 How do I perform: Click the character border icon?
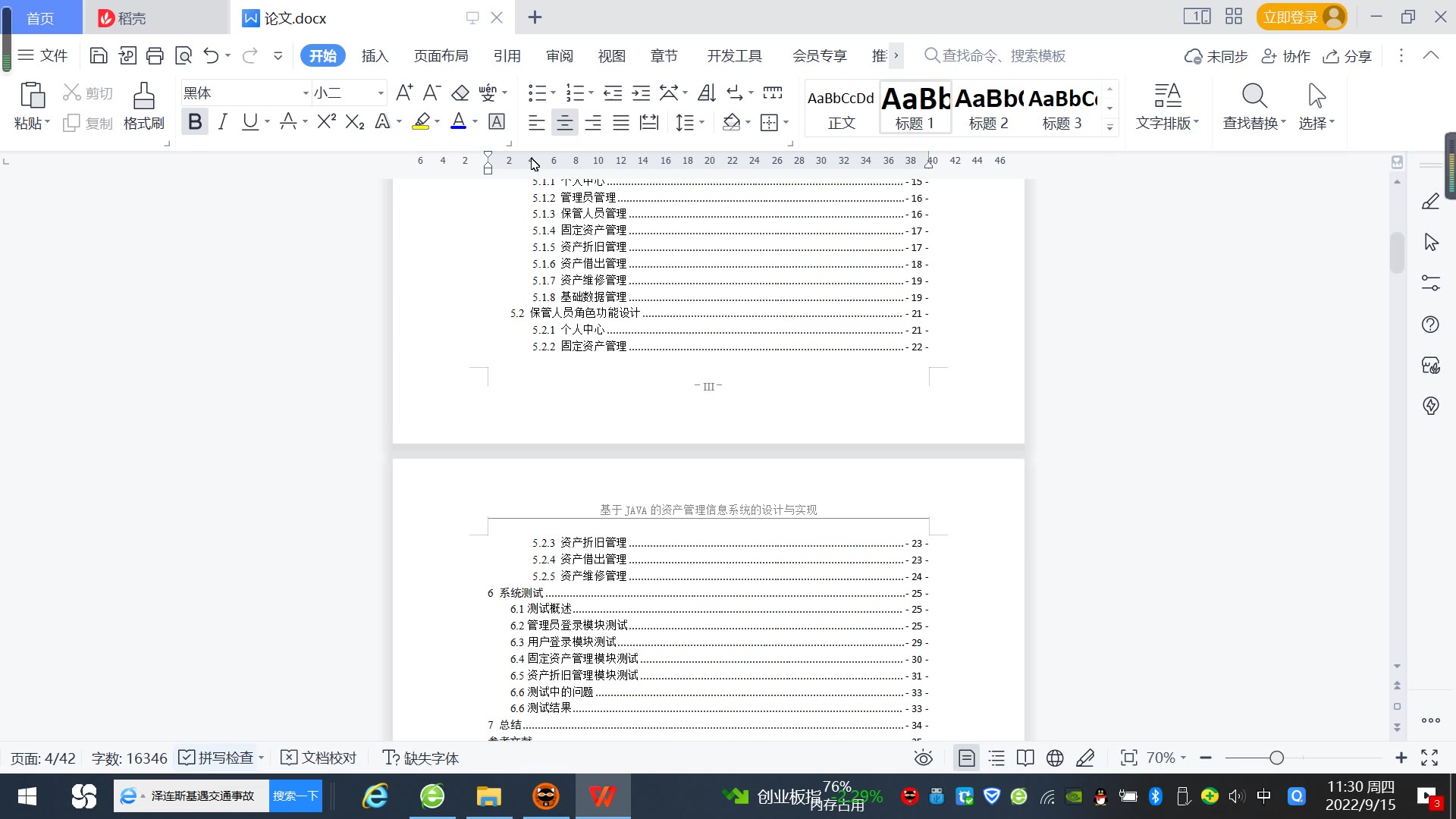(497, 121)
